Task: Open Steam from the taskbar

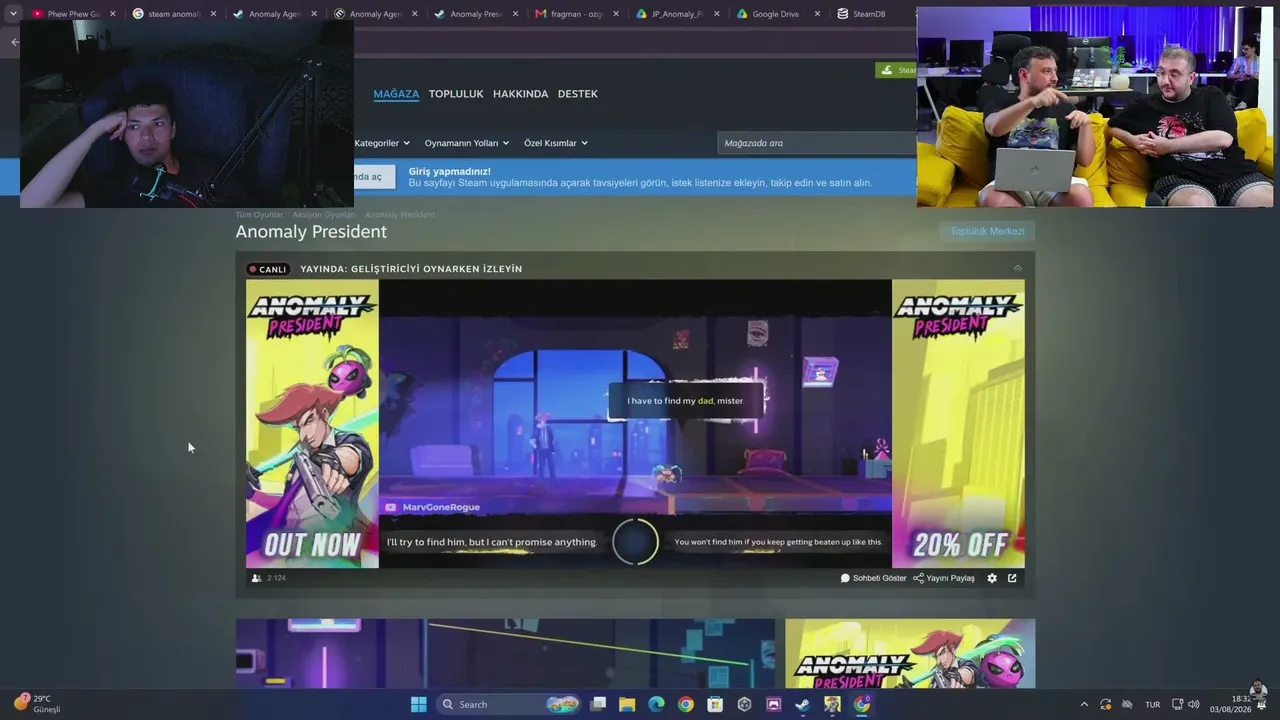Action: click(802, 704)
